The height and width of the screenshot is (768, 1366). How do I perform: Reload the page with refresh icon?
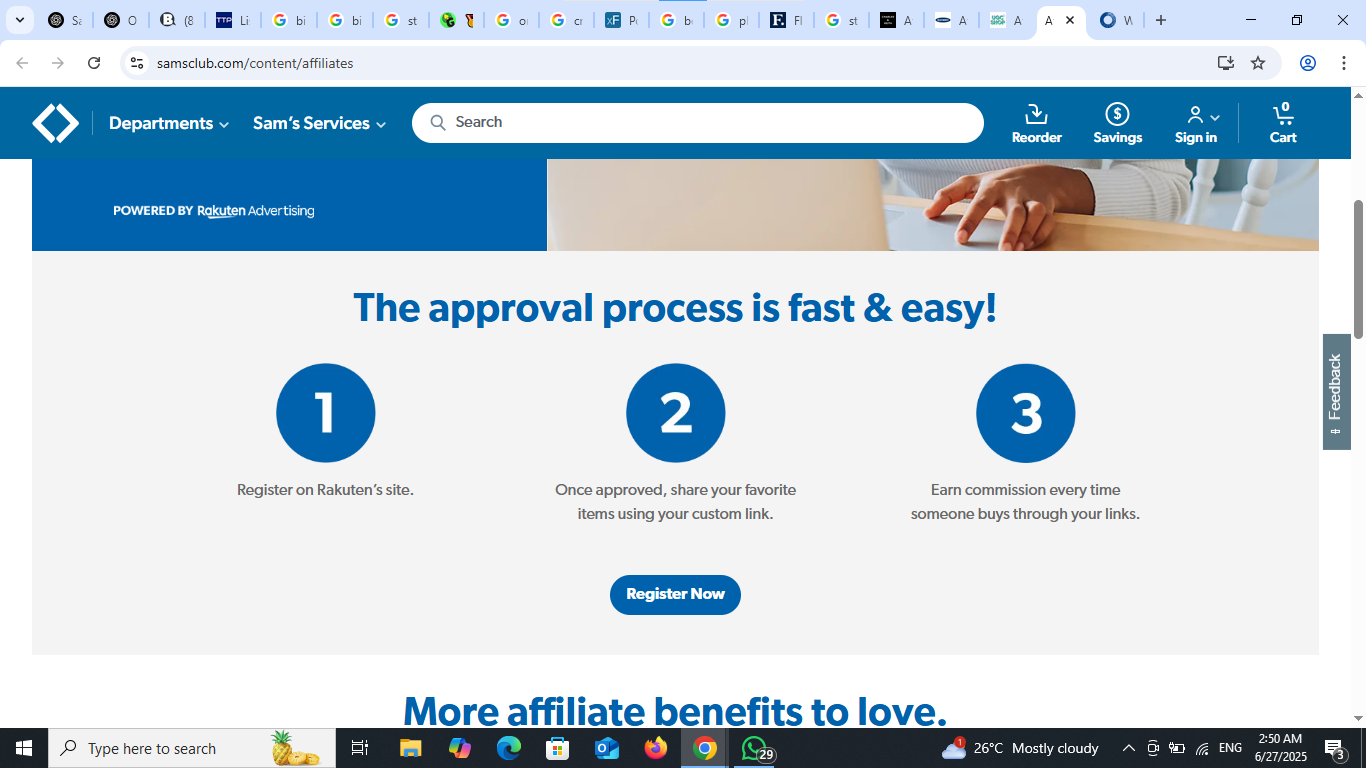(94, 63)
